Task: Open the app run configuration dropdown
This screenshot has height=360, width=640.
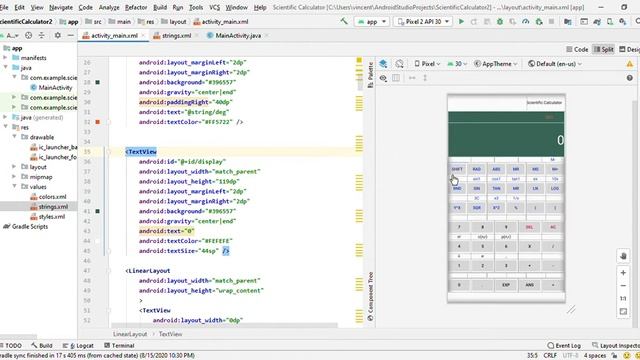Action: click(371, 21)
